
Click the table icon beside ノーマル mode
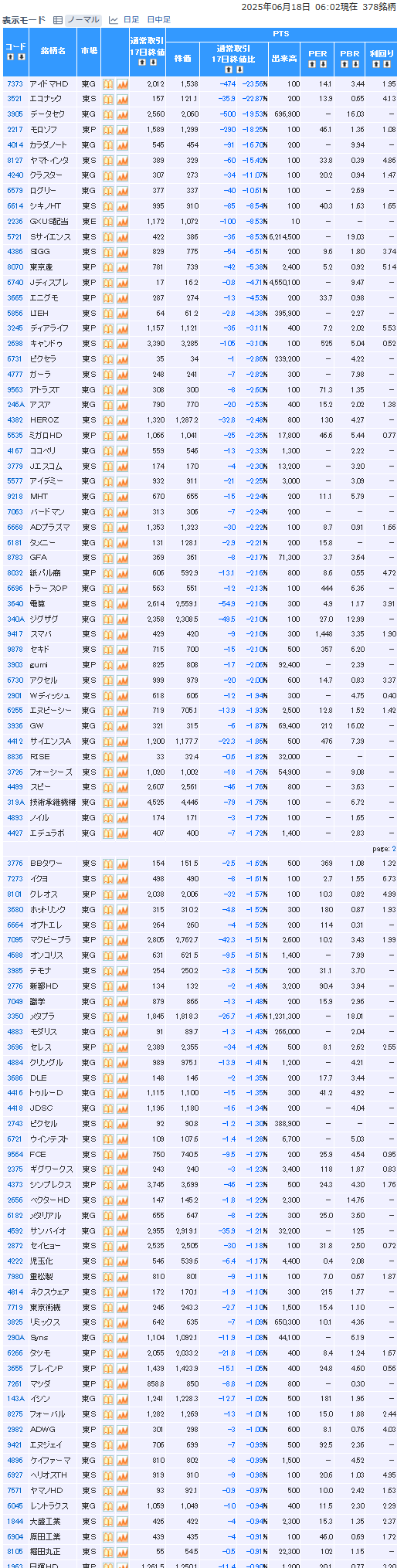point(58,20)
